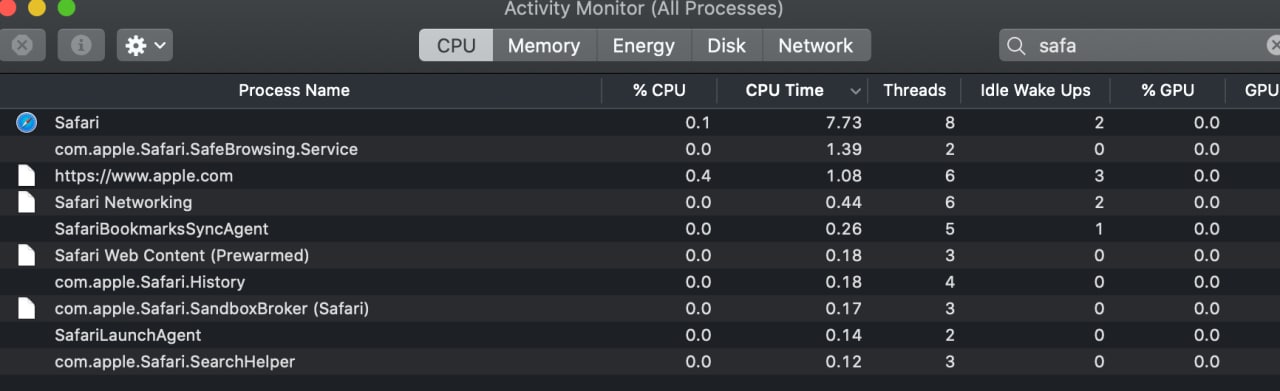Click the search magnifier icon
1280x391 pixels.
tap(1016, 45)
